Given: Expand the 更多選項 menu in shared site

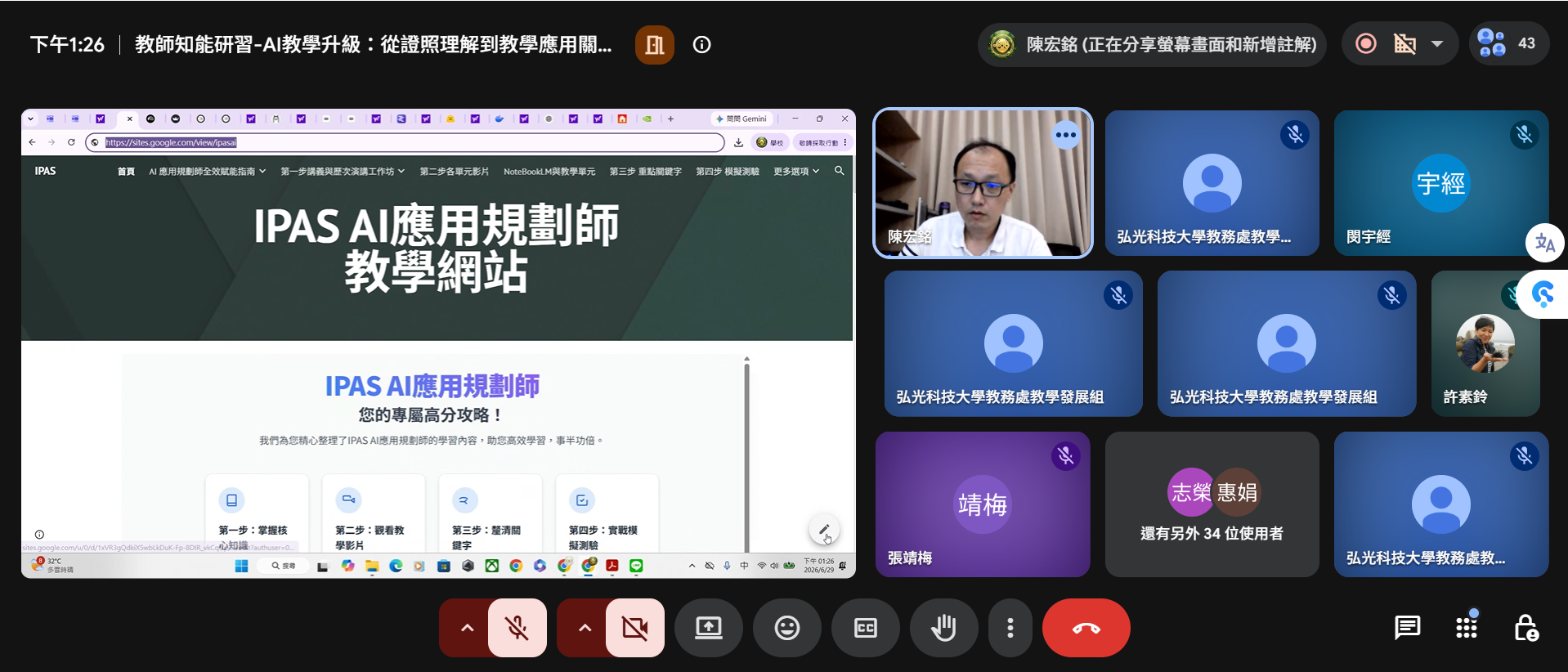Looking at the screenshot, I should pyautogui.click(x=796, y=172).
